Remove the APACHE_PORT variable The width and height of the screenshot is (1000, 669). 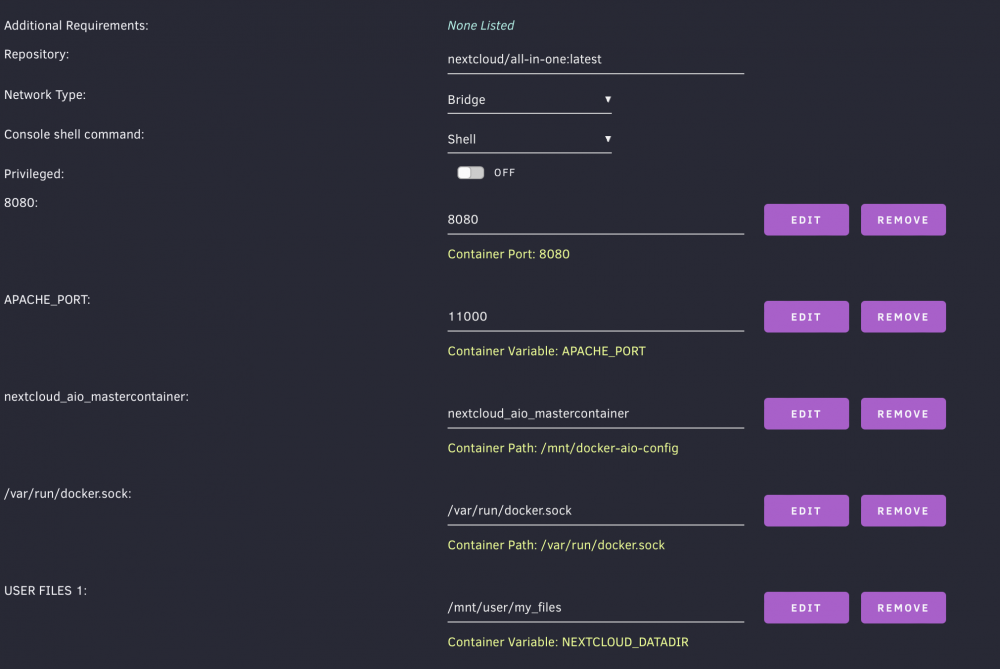tap(903, 317)
